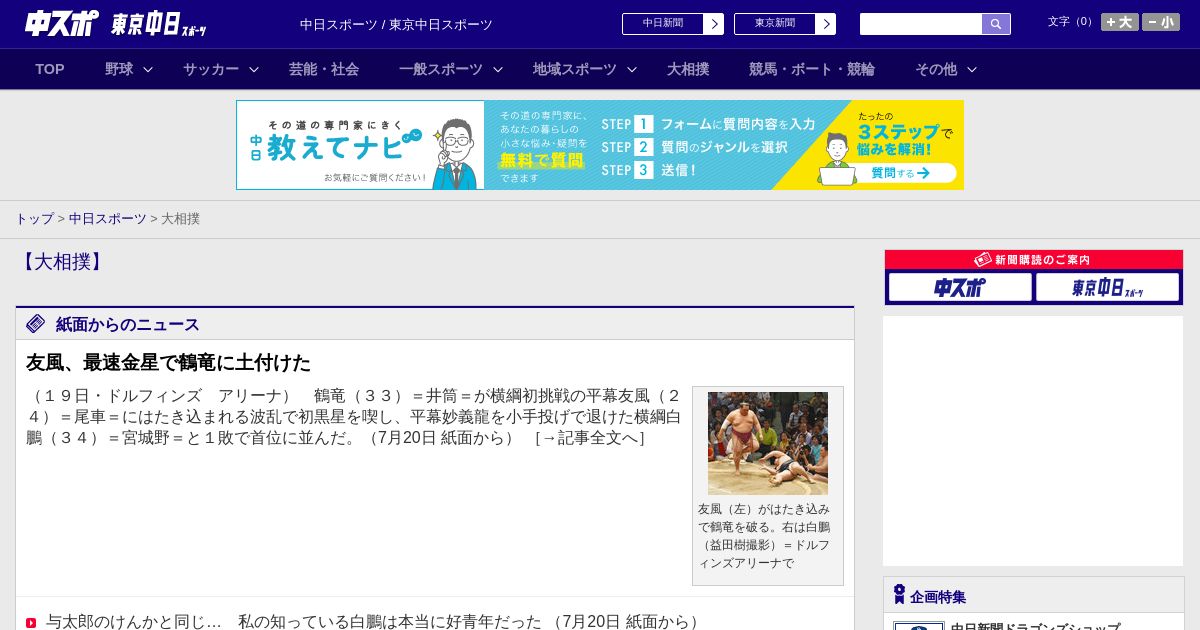Click 中日スポーツ / 東京中日スポーツ header text
This screenshot has height=630, width=1200.
click(396, 24)
